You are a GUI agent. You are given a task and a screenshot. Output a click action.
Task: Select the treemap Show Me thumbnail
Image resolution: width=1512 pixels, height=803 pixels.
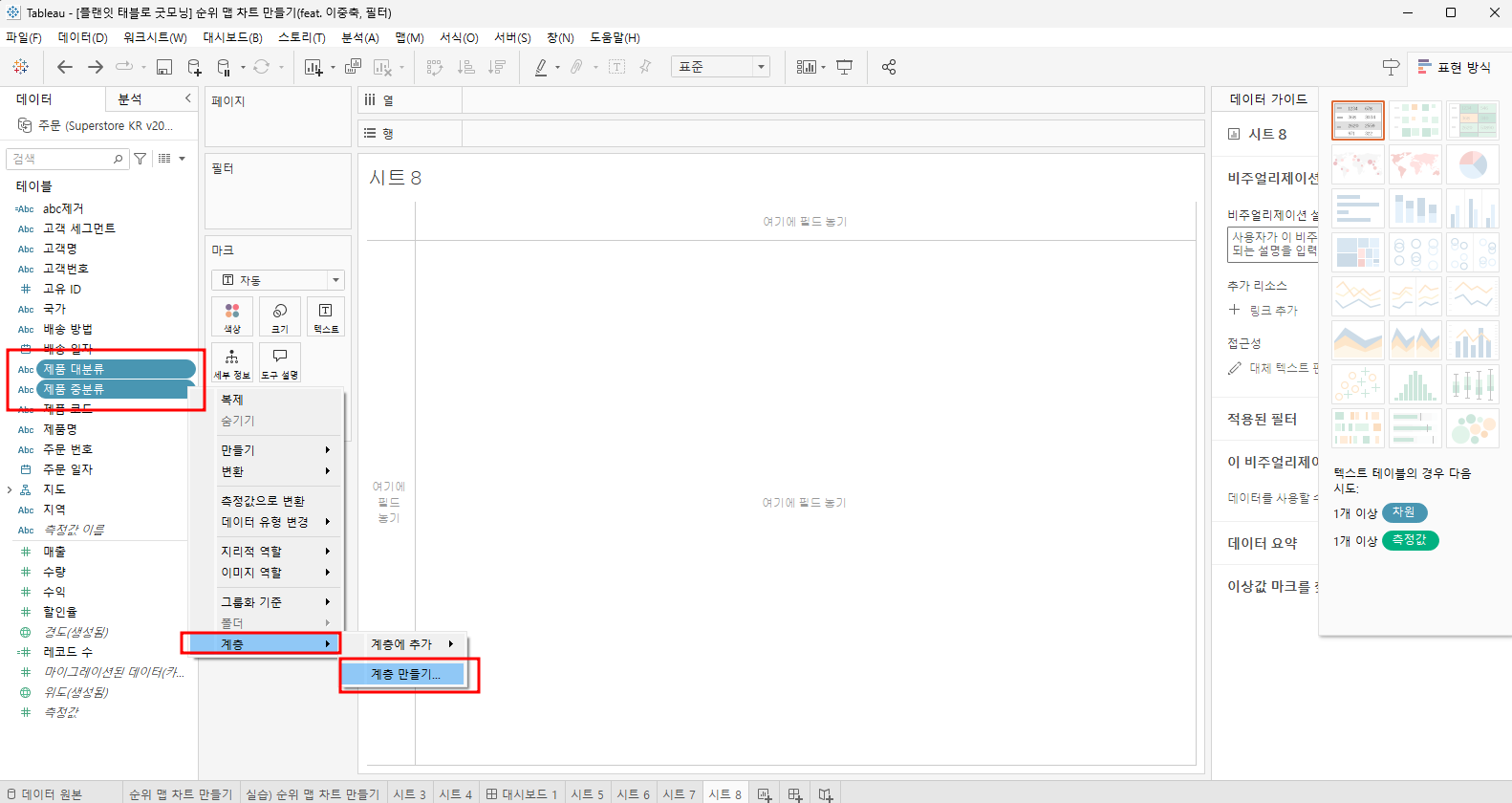[x=1358, y=252]
